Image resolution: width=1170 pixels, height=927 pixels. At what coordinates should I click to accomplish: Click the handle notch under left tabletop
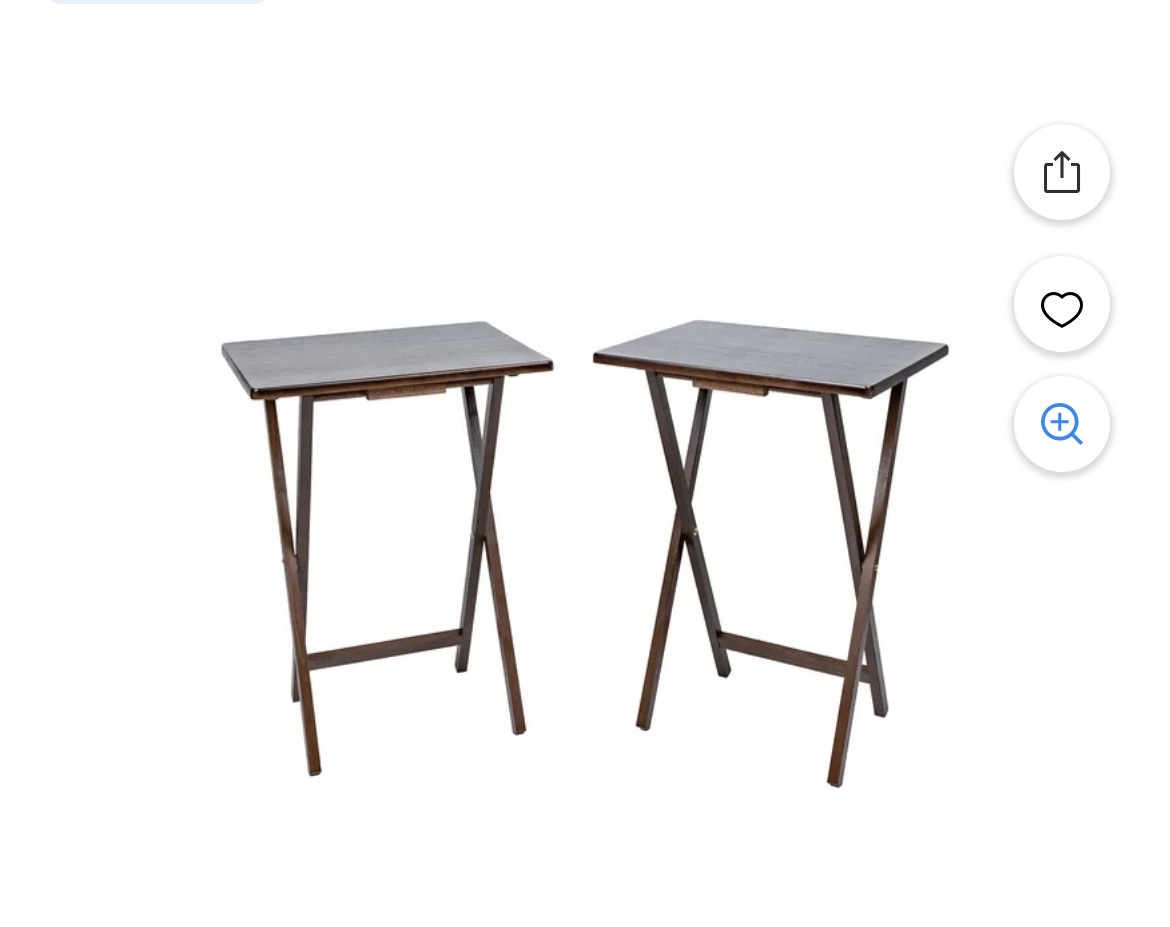click(x=406, y=393)
